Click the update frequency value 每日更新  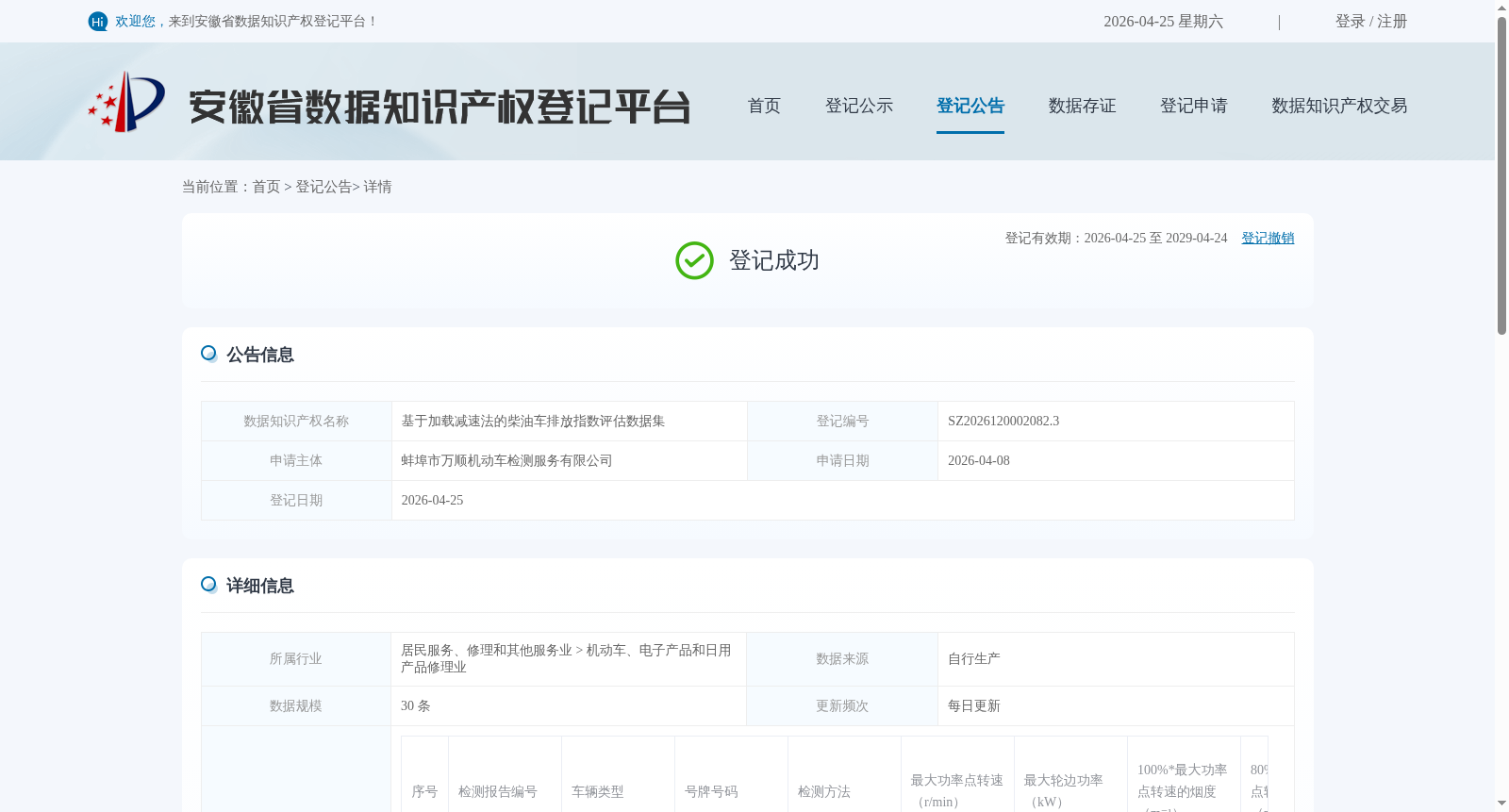pos(974,706)
